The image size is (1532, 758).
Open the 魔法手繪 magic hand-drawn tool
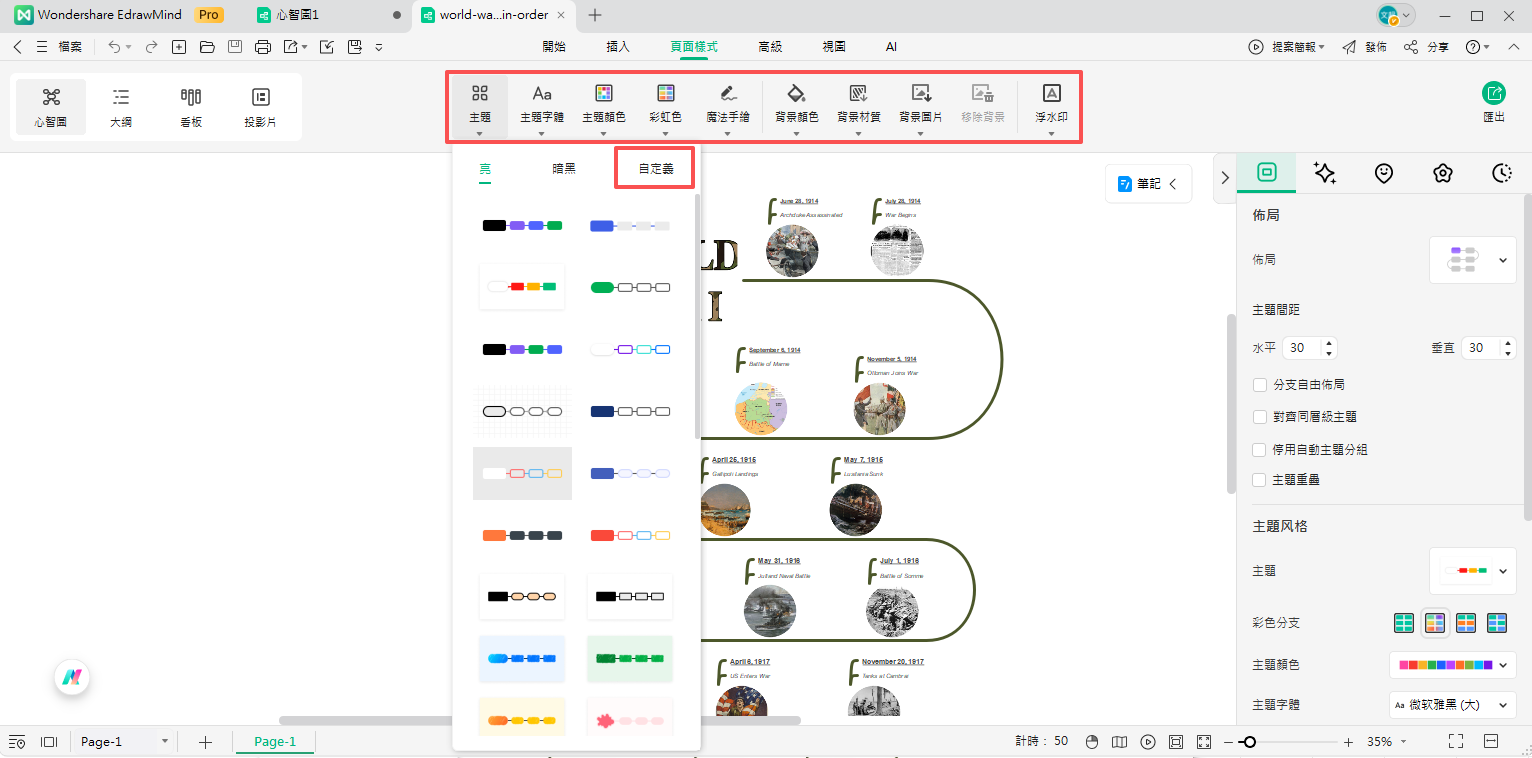(727, 105)
